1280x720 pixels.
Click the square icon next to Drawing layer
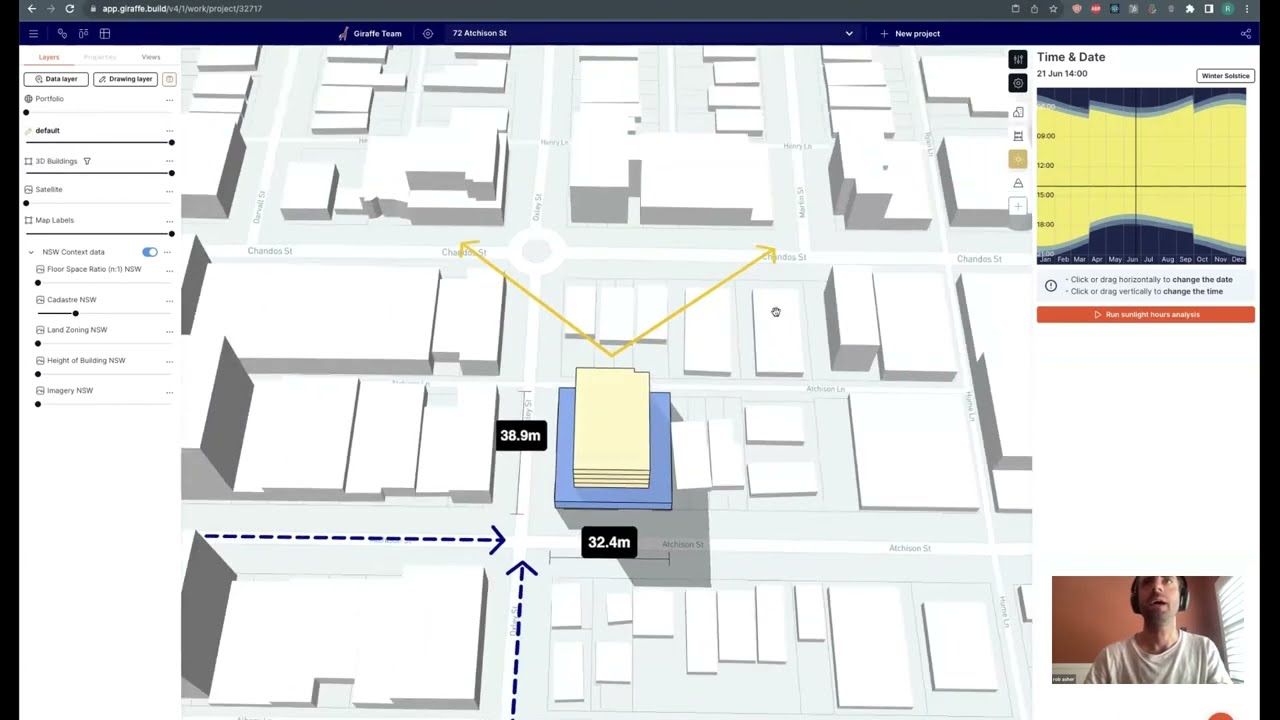(x=169, y=79)
